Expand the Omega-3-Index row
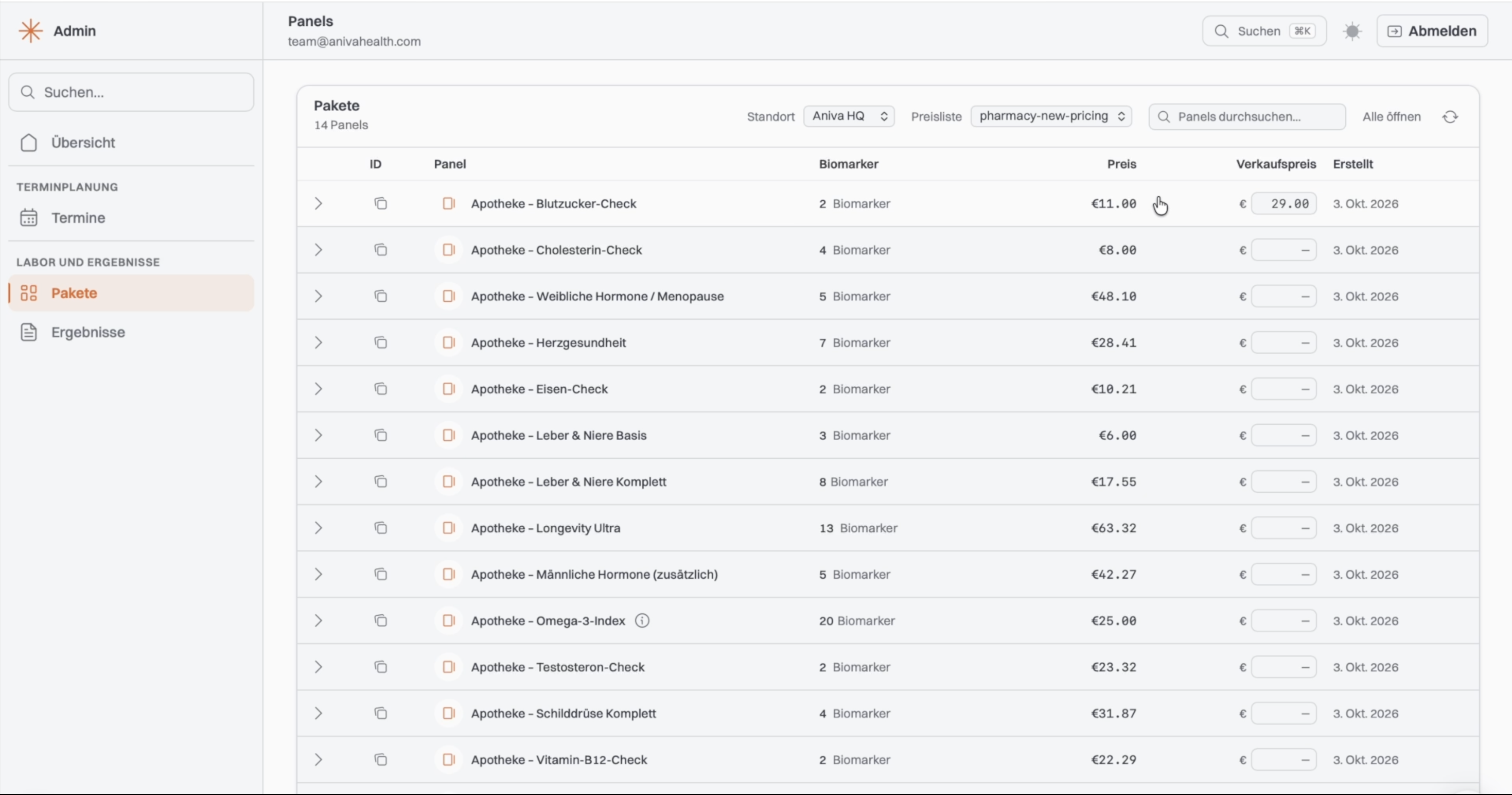This screenshot has width=1512, height=795. point(318,621)
